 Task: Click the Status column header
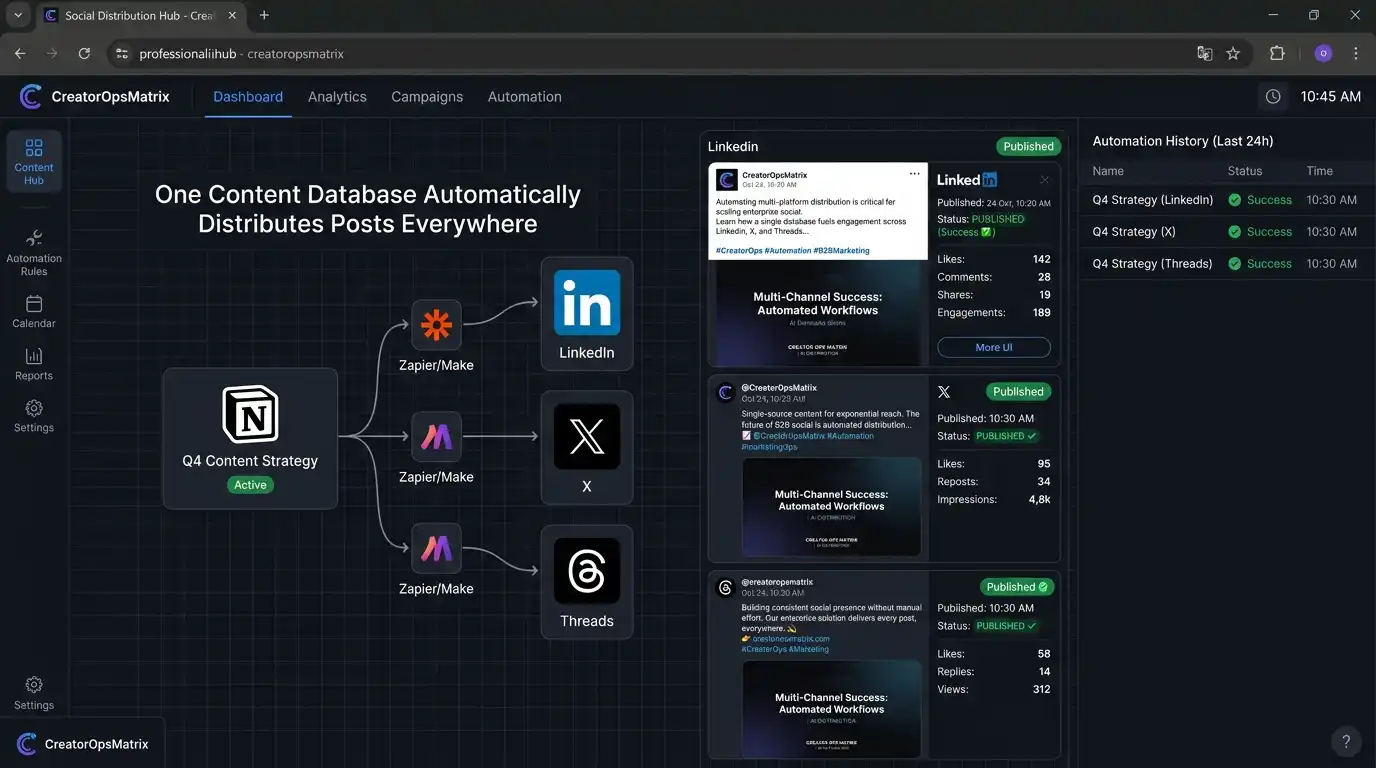[x=1245, y=171]
